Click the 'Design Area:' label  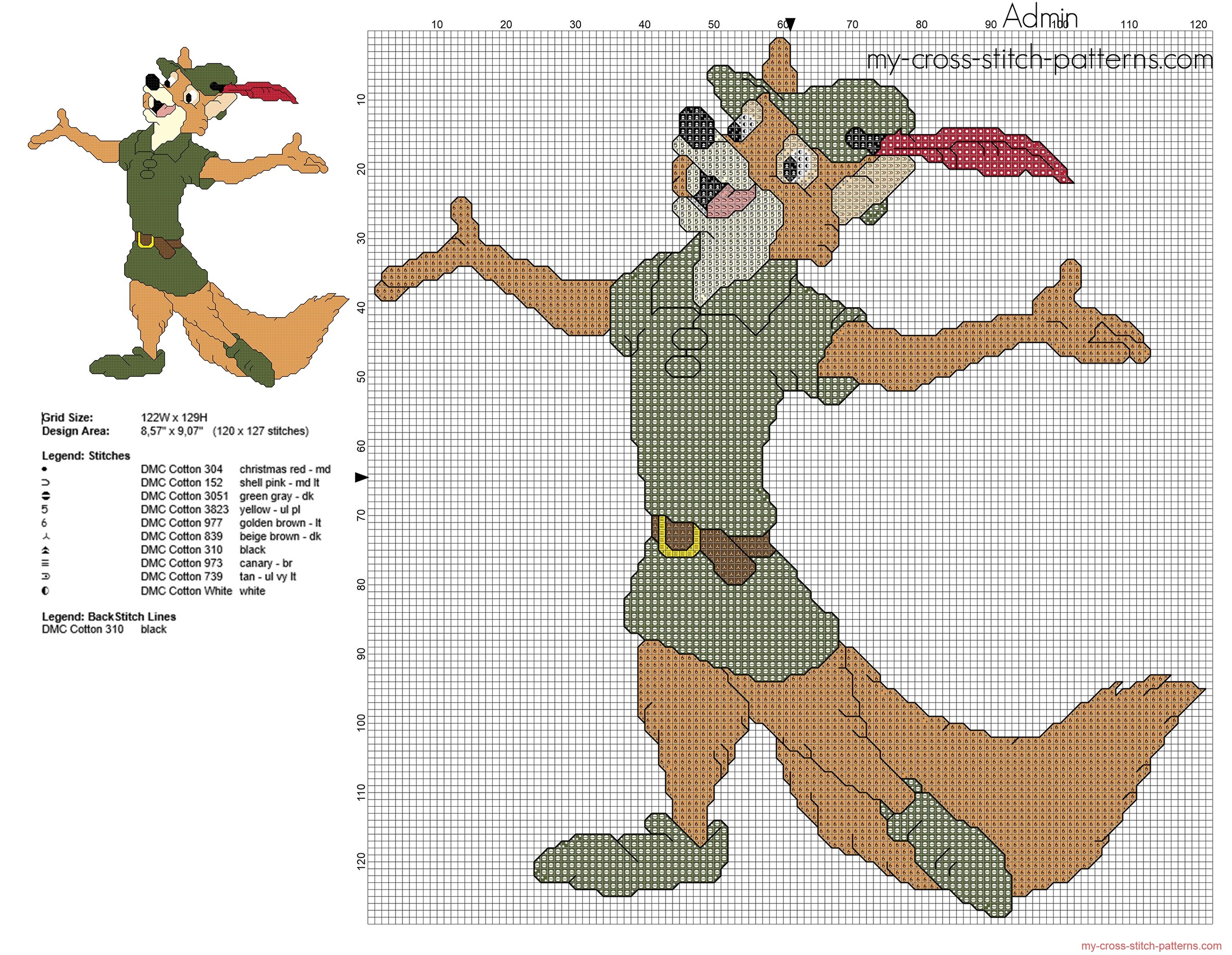(x=76, y=431)
